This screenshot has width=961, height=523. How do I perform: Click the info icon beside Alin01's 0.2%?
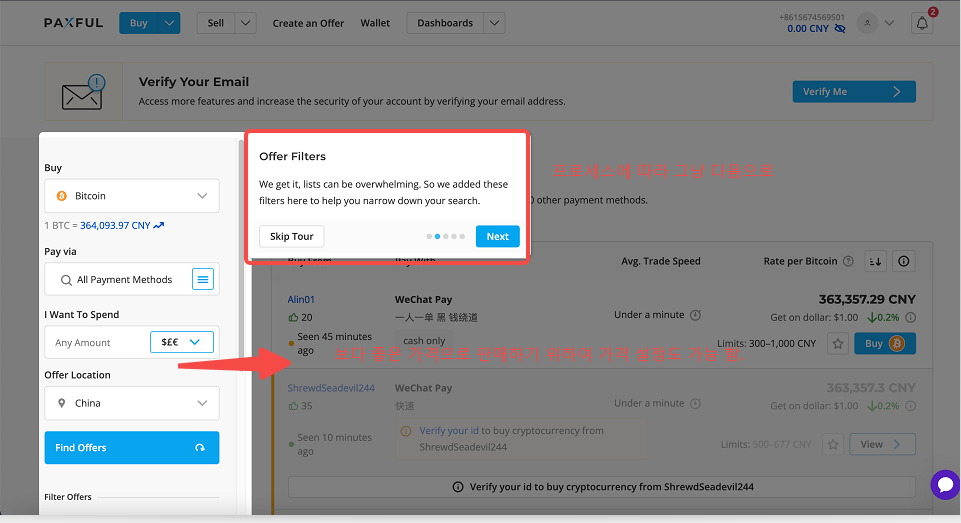[911, 318]
